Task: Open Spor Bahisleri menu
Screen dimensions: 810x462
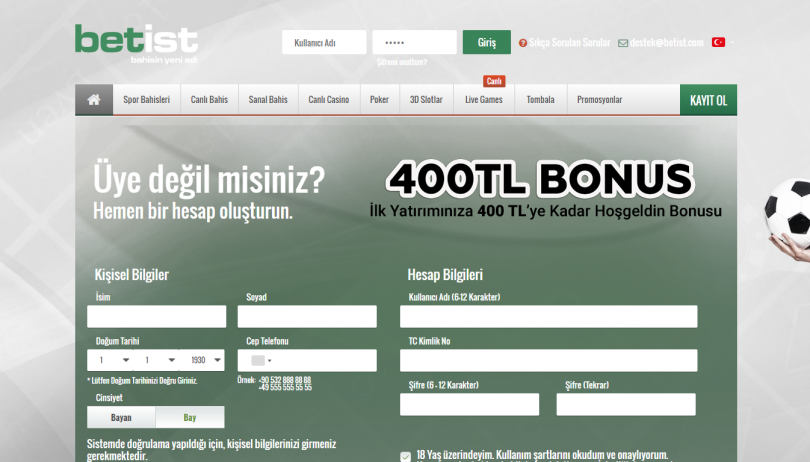Action: [147, 100]
